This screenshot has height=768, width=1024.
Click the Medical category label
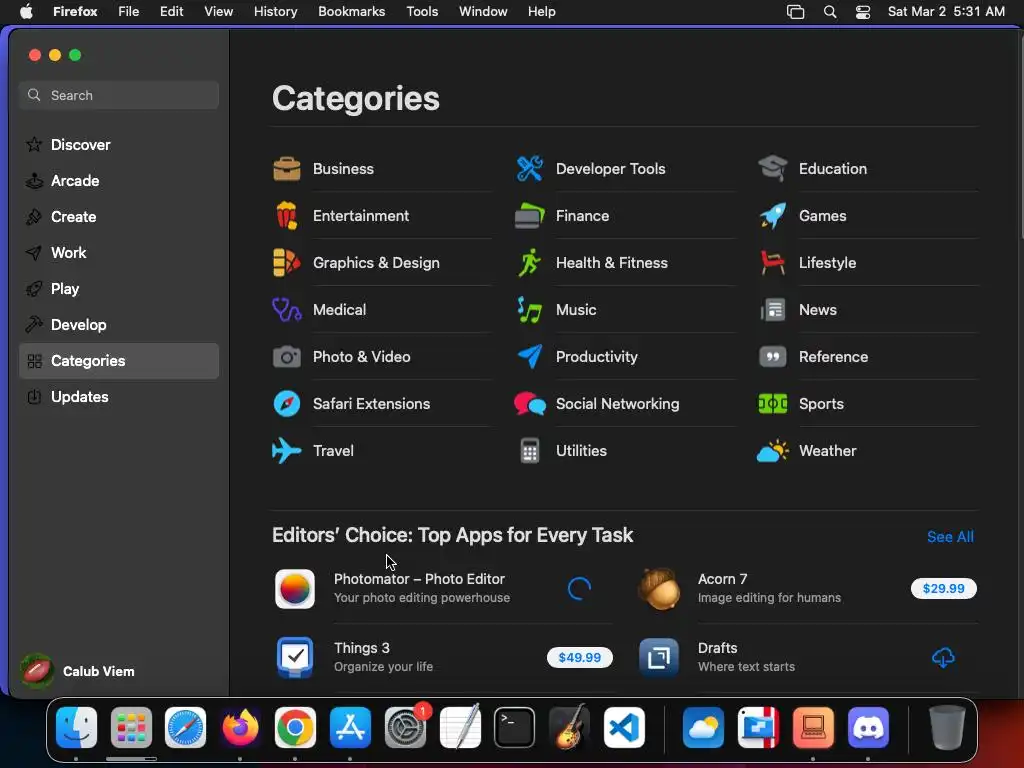[340, 310]
